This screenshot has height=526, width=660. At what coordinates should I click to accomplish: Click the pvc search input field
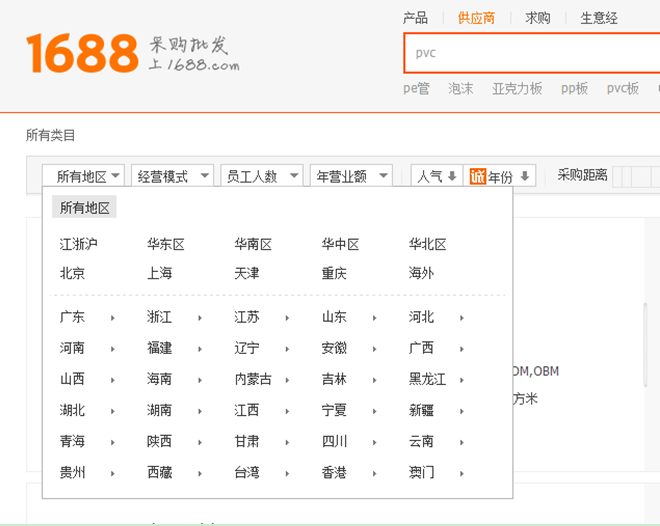(530, 53)
